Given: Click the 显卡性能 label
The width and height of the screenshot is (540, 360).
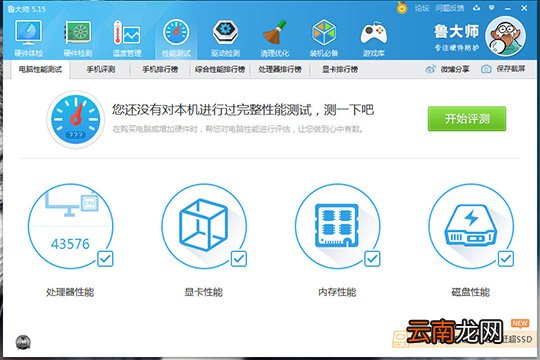Looking at the screenshot, I should click(x=204, y=292).
